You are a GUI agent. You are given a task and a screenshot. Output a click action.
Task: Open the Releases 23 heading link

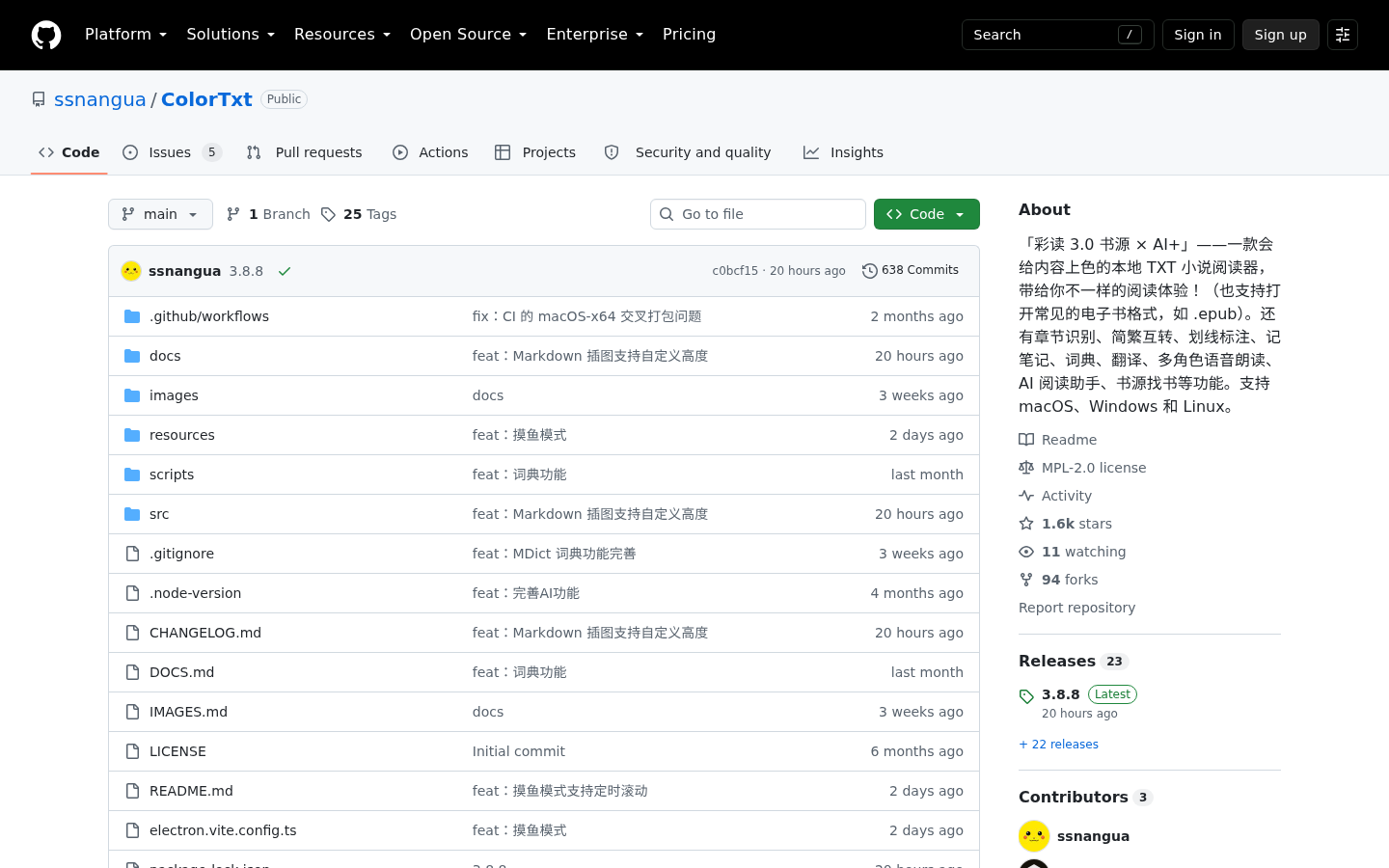pos(1074,662)
